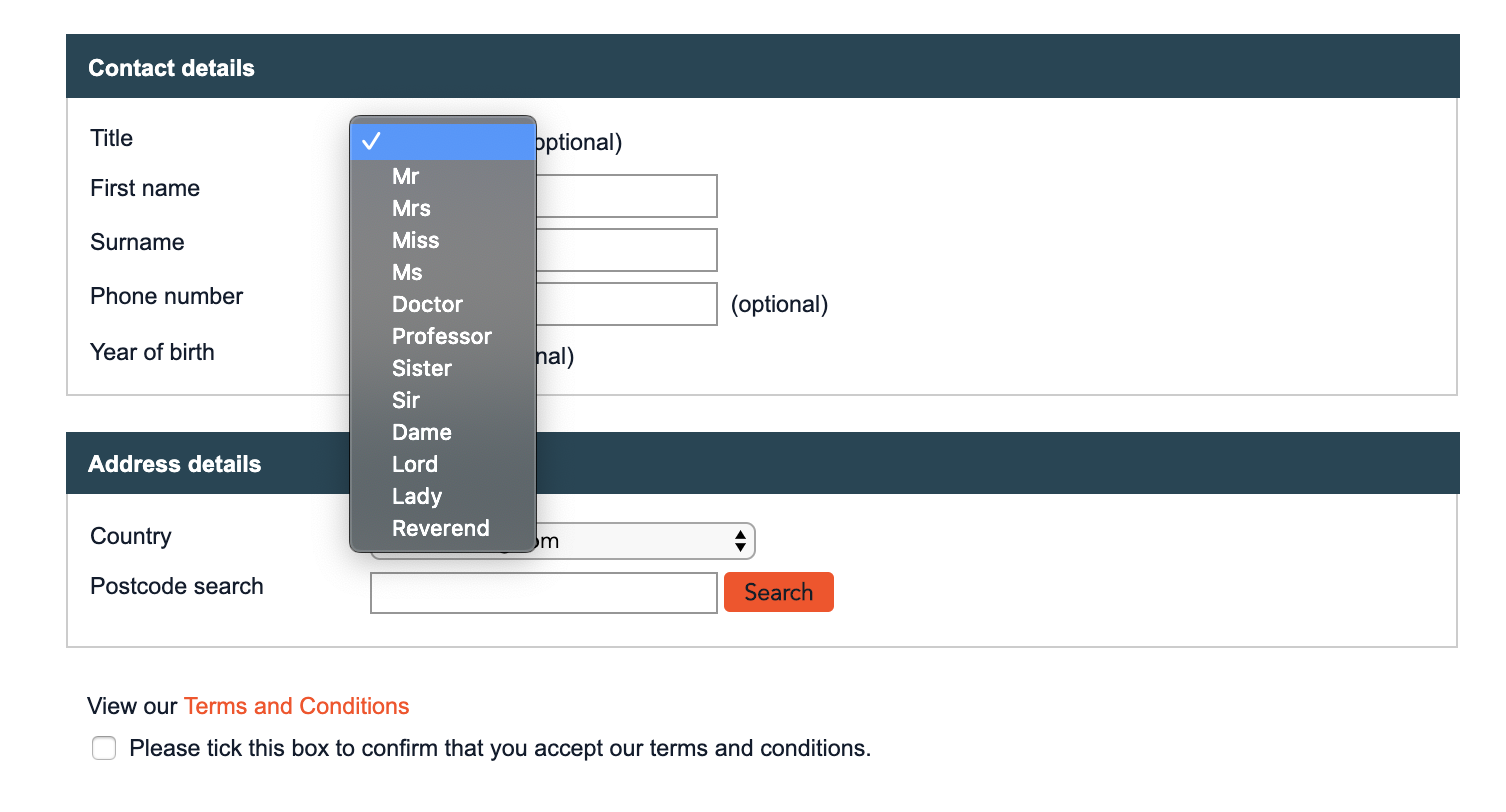Open the Terms and Conditions link
The height and width of the screenshot is (812, 1506).
coord(296,706)
